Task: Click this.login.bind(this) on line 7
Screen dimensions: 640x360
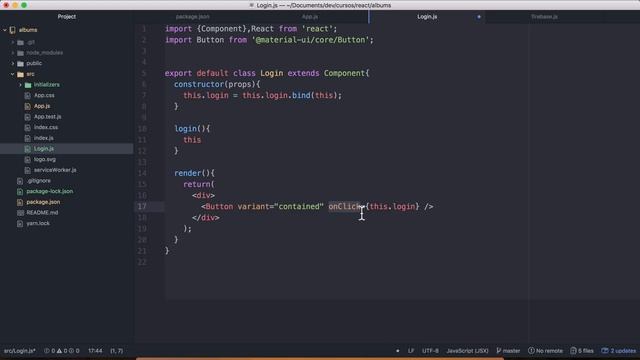Action: pos(290,96)
